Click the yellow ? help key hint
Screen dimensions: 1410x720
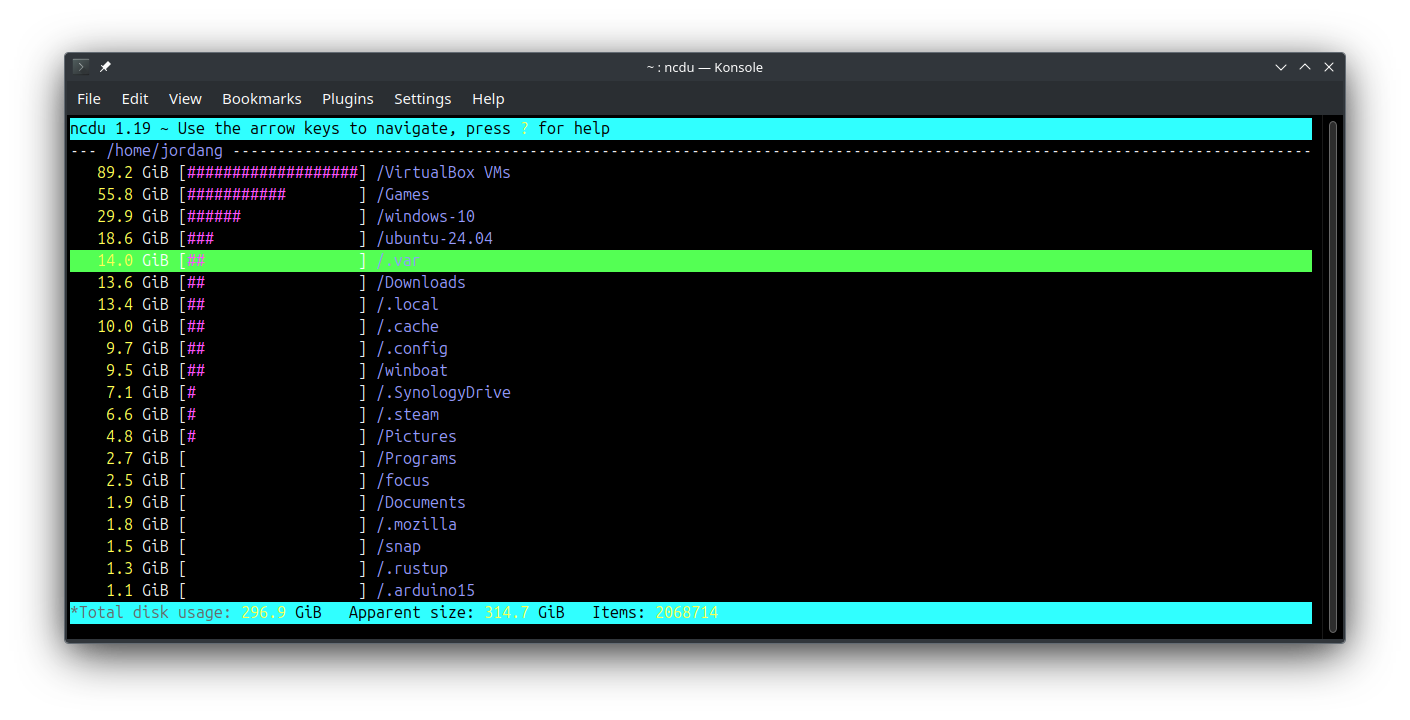coord(524,128)
